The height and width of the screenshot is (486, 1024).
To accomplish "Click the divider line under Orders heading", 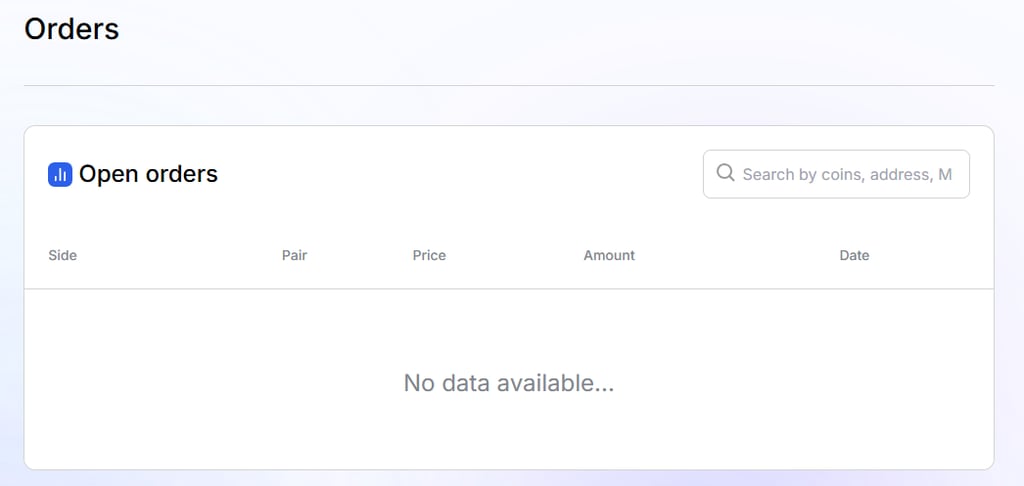I will pyautogui.click(x=509, y=86).
